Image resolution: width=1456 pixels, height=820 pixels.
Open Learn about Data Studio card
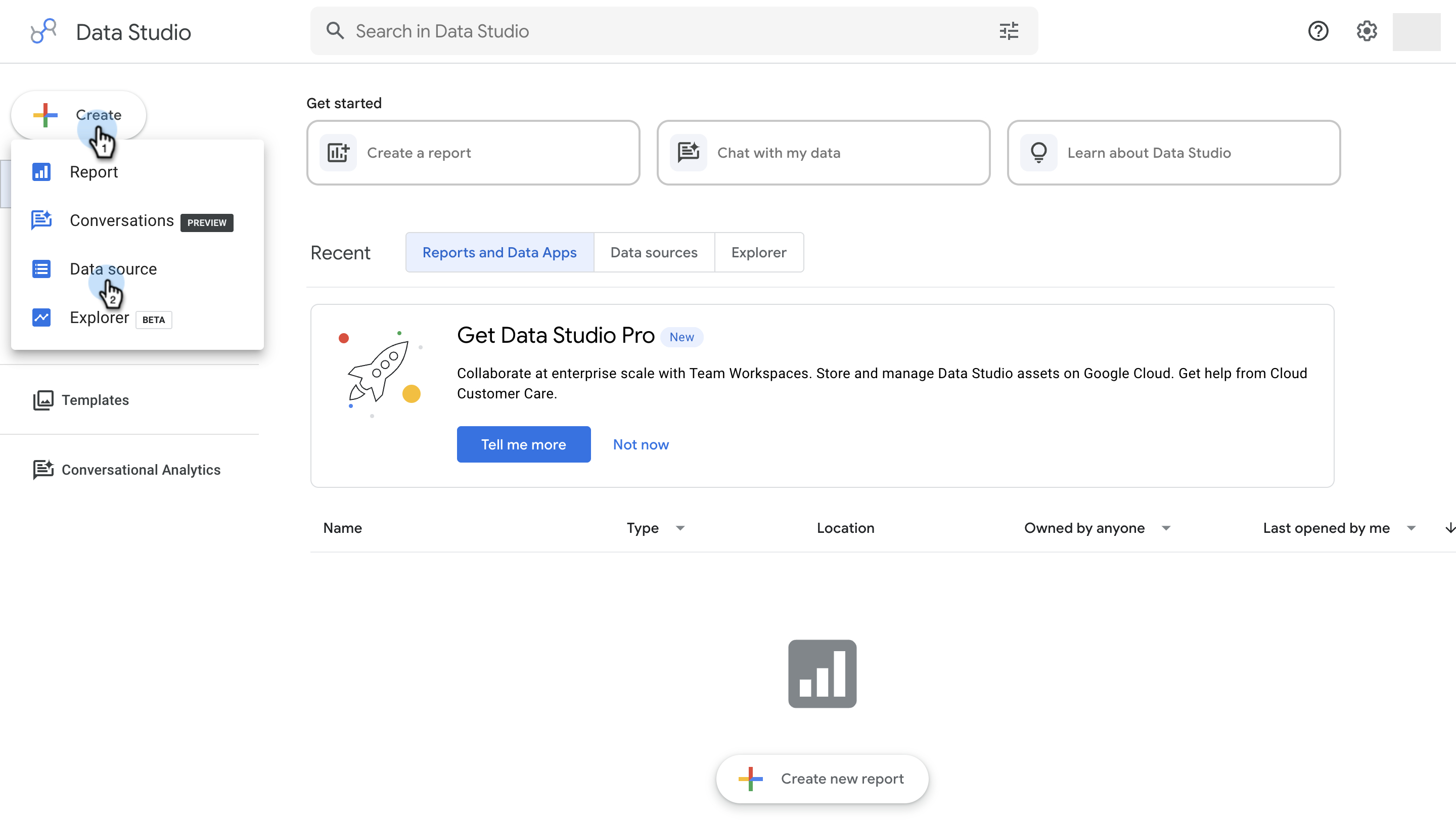point(1173,153)
